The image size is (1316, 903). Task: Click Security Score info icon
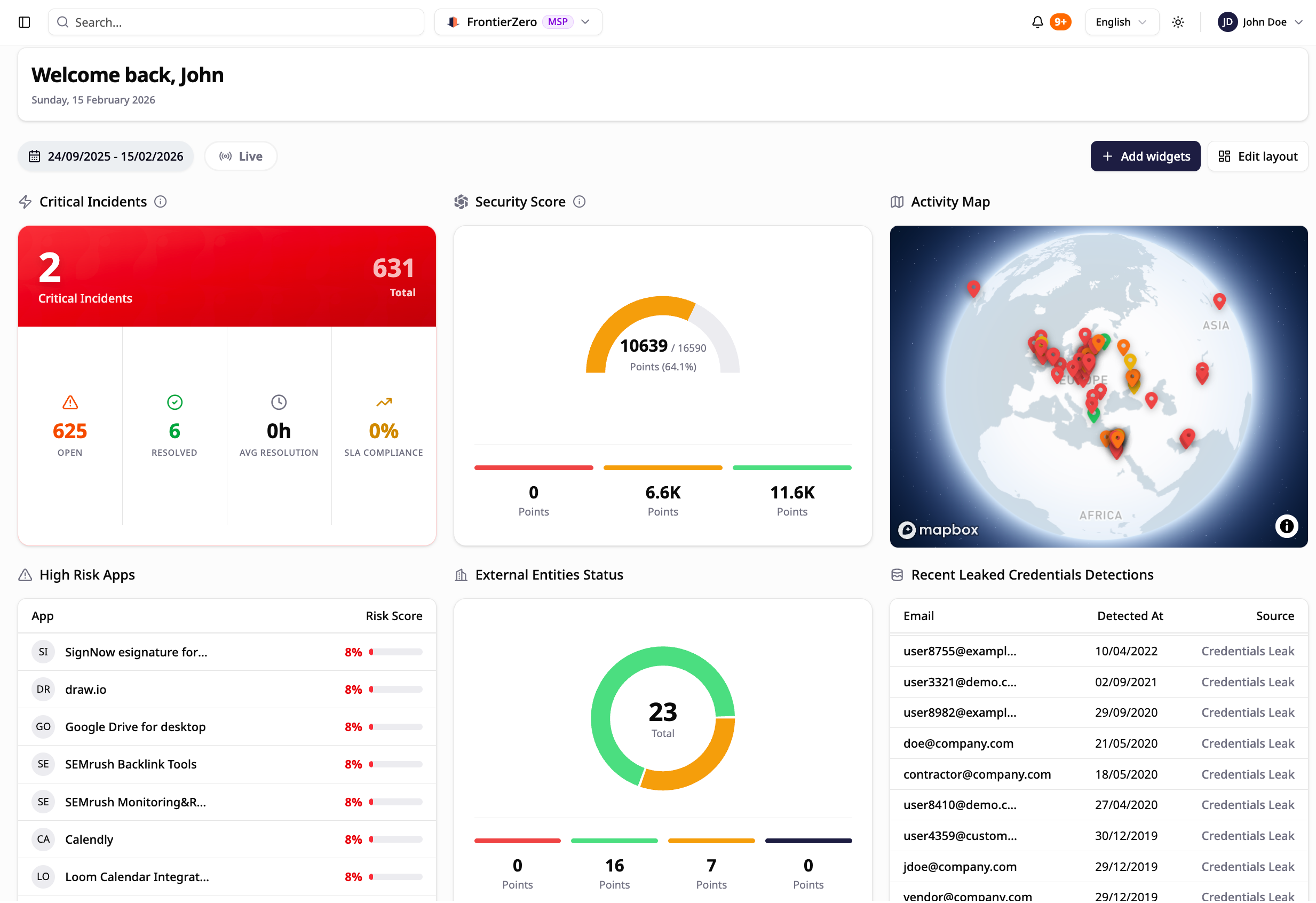pos(580,202)
